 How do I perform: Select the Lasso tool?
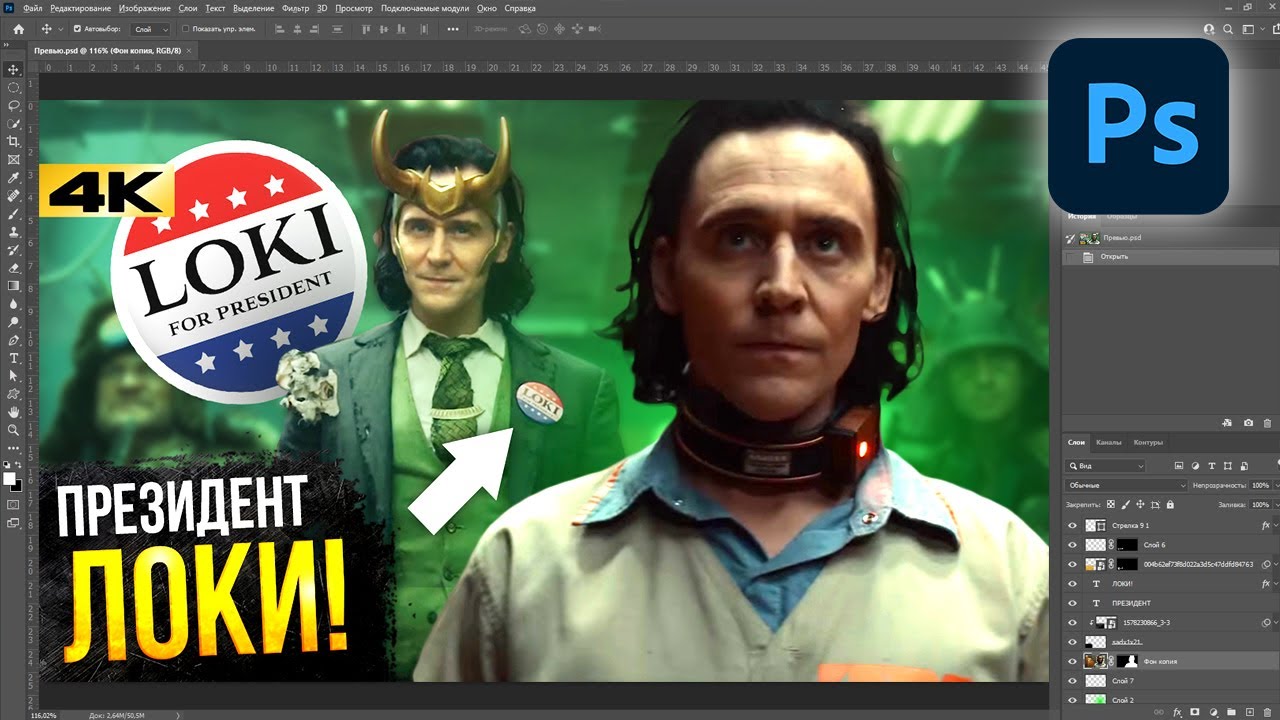point(14,105)
